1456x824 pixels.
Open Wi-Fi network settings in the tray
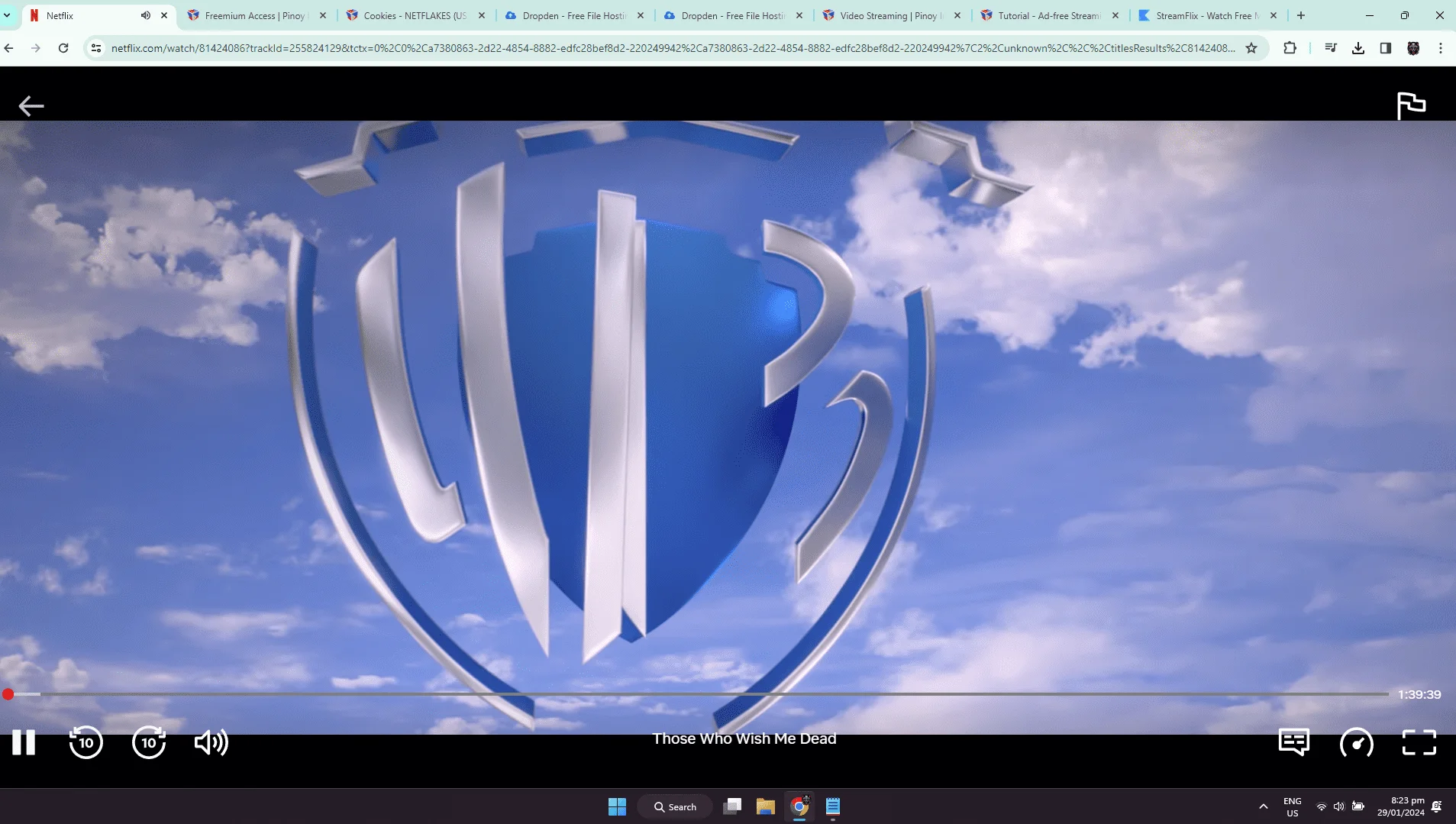[x=1321, y=806]
